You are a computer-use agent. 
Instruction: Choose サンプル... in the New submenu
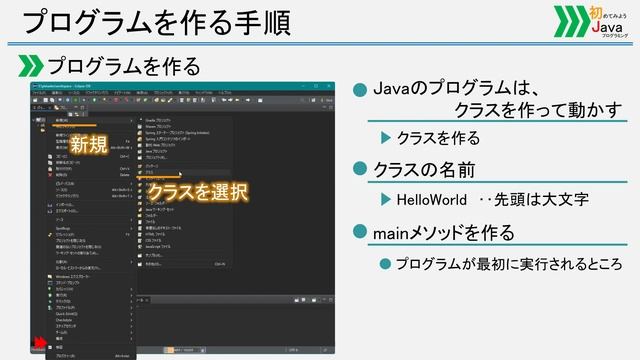click(x=184, y=255)
